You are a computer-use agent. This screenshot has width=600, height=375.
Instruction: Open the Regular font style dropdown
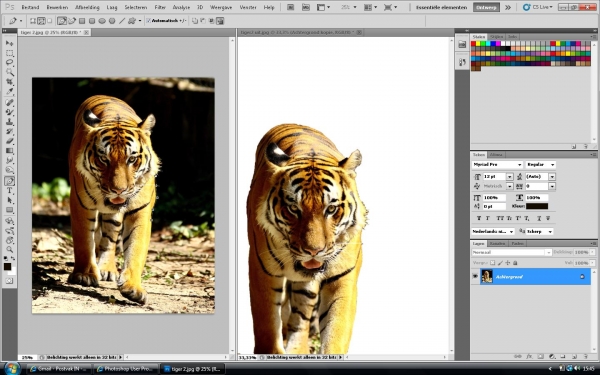tap(552, 165)
